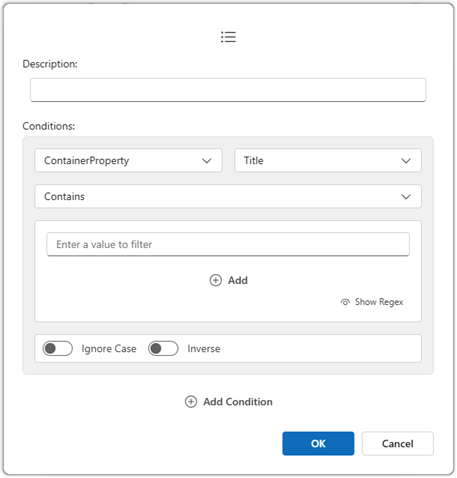457x478 pixels.
Task: Click Add Condition button
Action: click(229, 402)
